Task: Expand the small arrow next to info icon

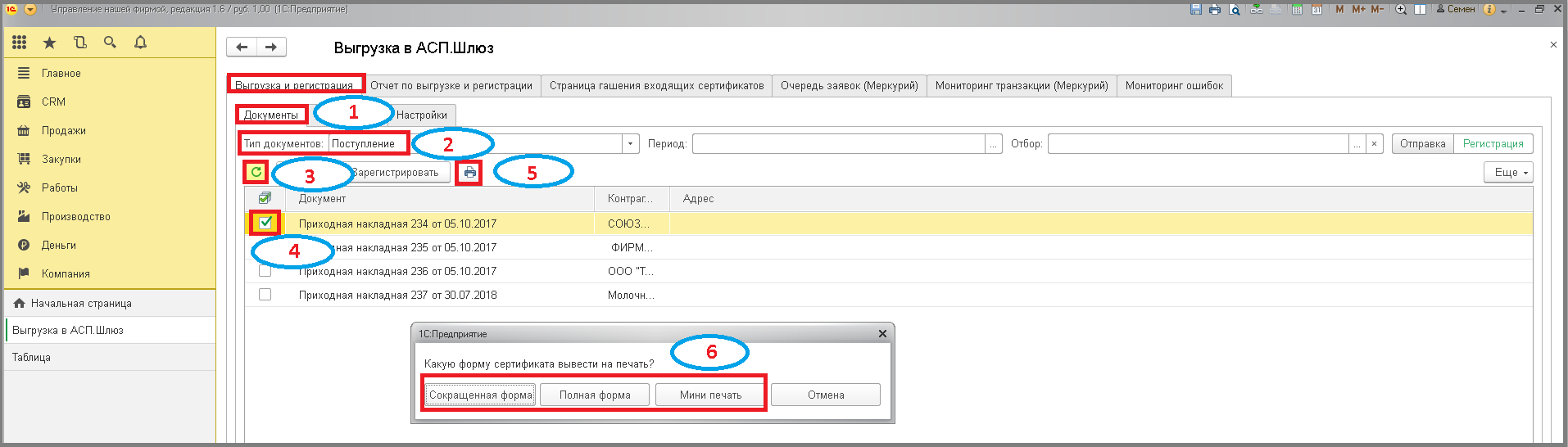Action: (x=1504, y=11)
